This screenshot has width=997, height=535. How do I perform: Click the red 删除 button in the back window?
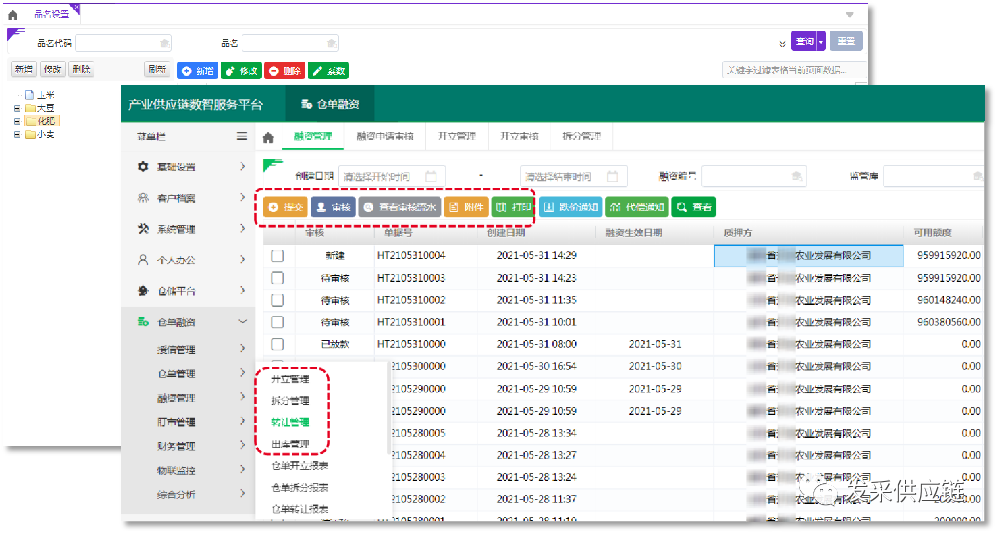(284, 71)
